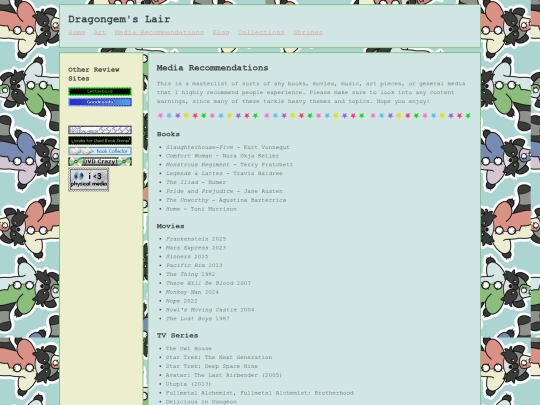Click There Will Be Blood 2007
Image resolution: width=540 pixels, height=405 pixels.
pyautogui.click(x=208, y=283)
